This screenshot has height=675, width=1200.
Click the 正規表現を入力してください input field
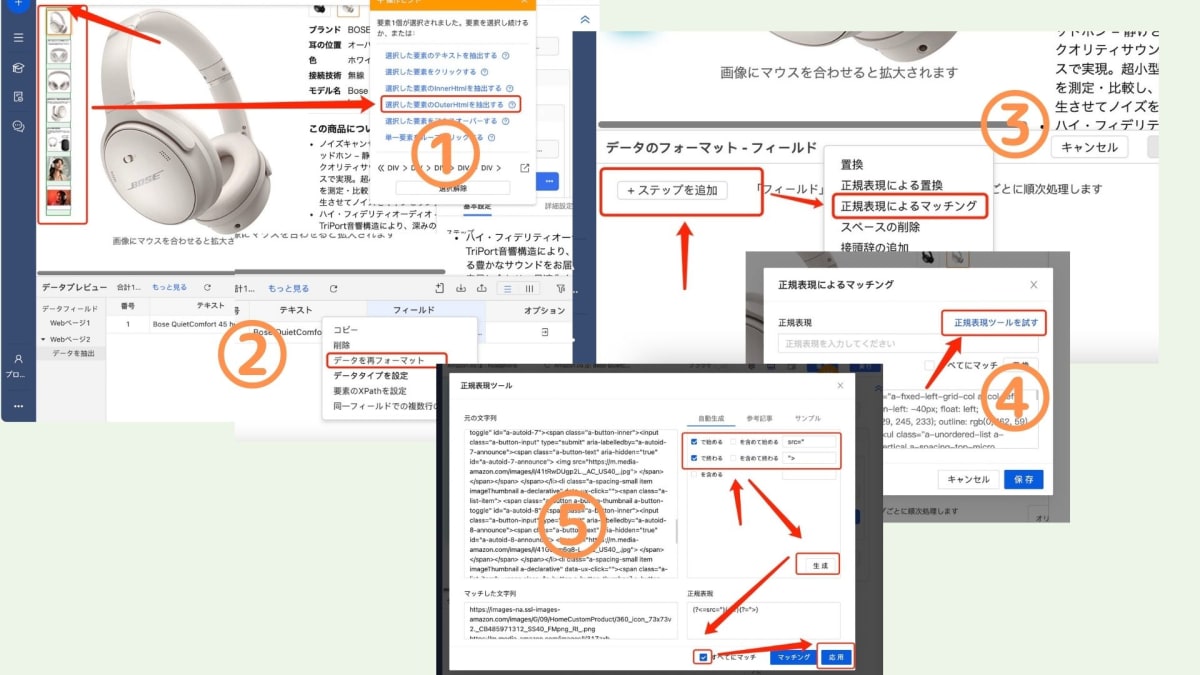(x=908, y=343)
